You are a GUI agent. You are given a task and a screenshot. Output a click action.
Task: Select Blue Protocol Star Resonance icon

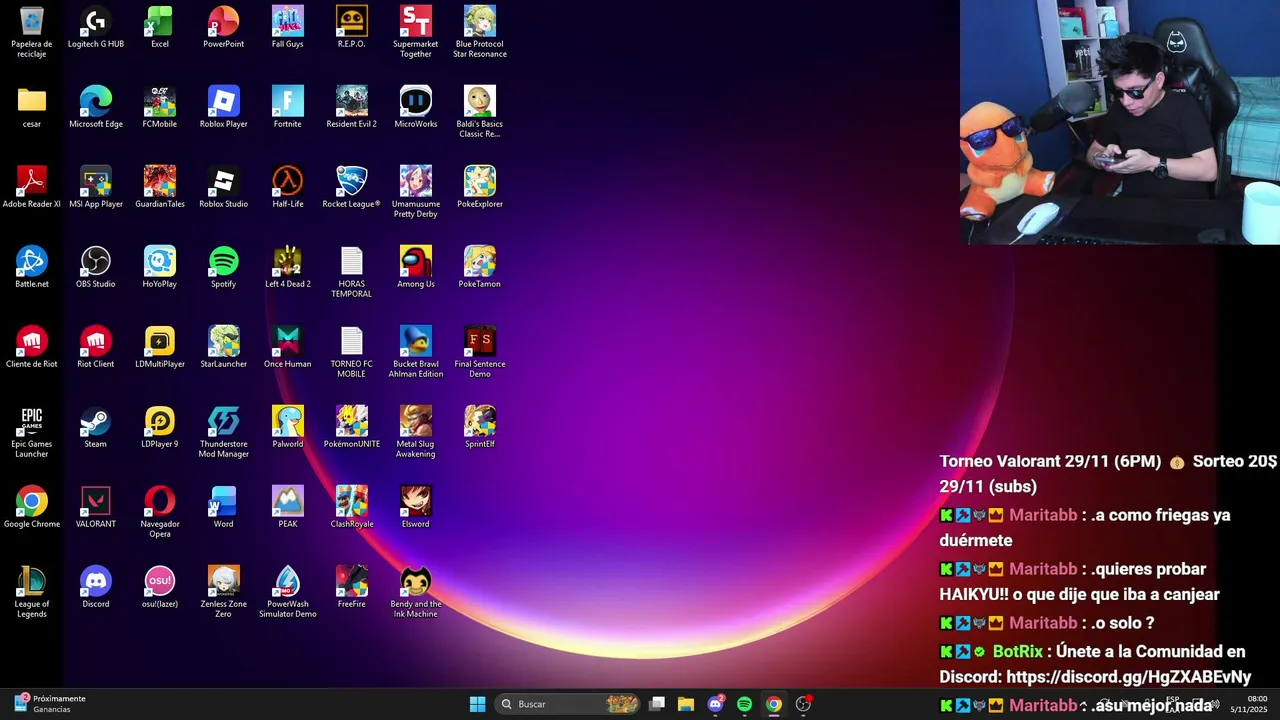[480, 32]
